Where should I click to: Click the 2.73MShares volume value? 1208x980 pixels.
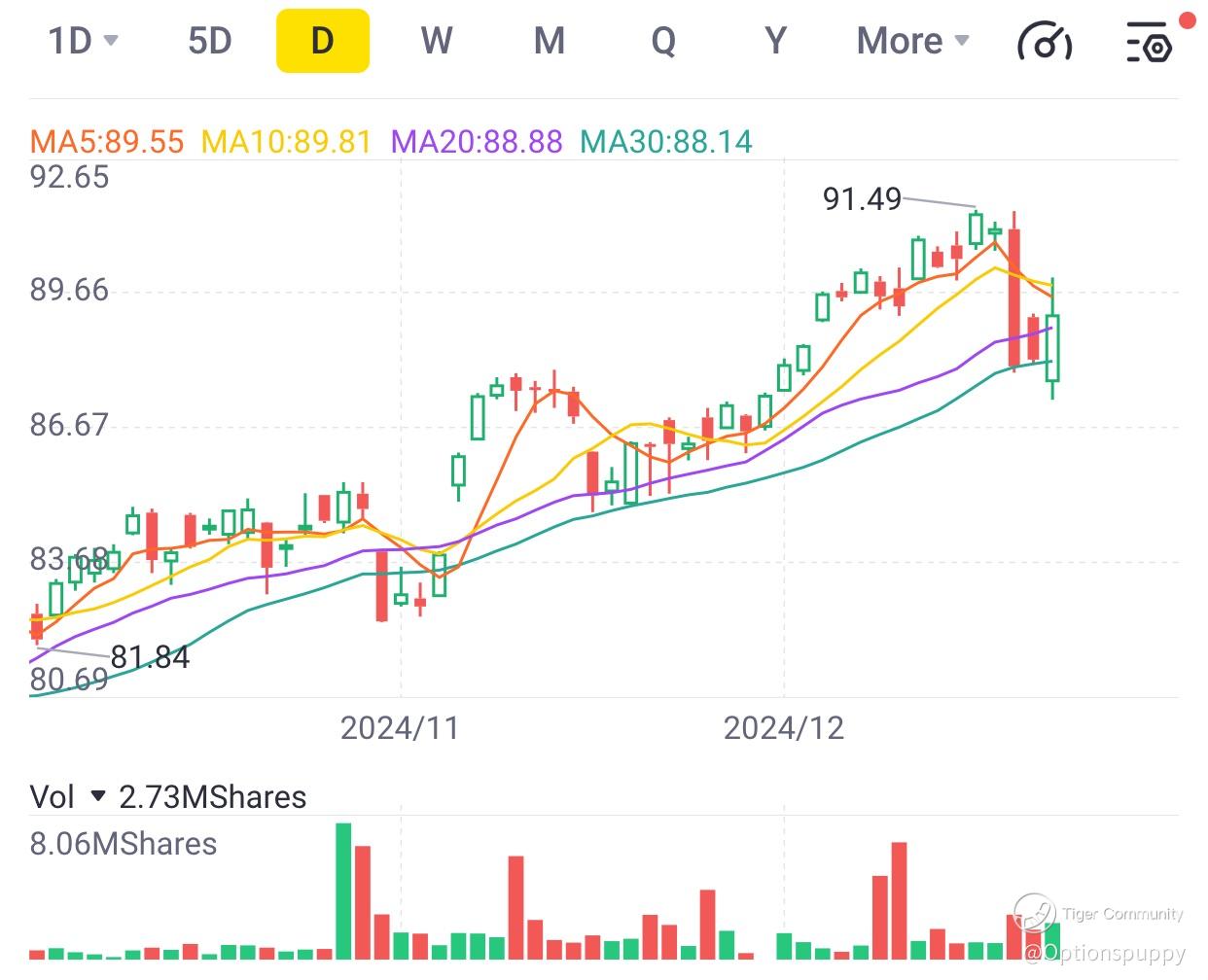point(213,797)
